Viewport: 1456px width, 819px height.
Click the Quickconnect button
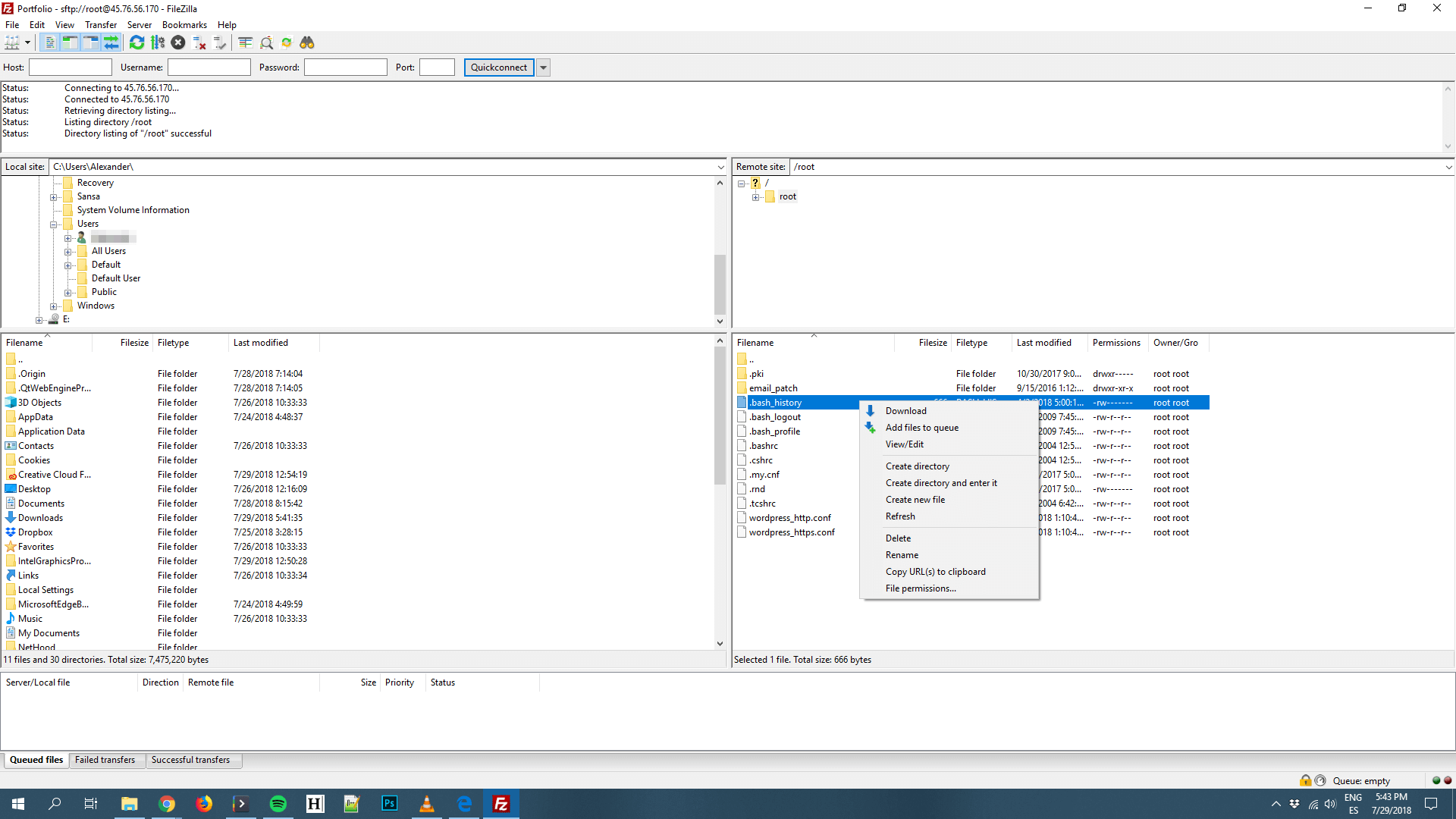498,67
